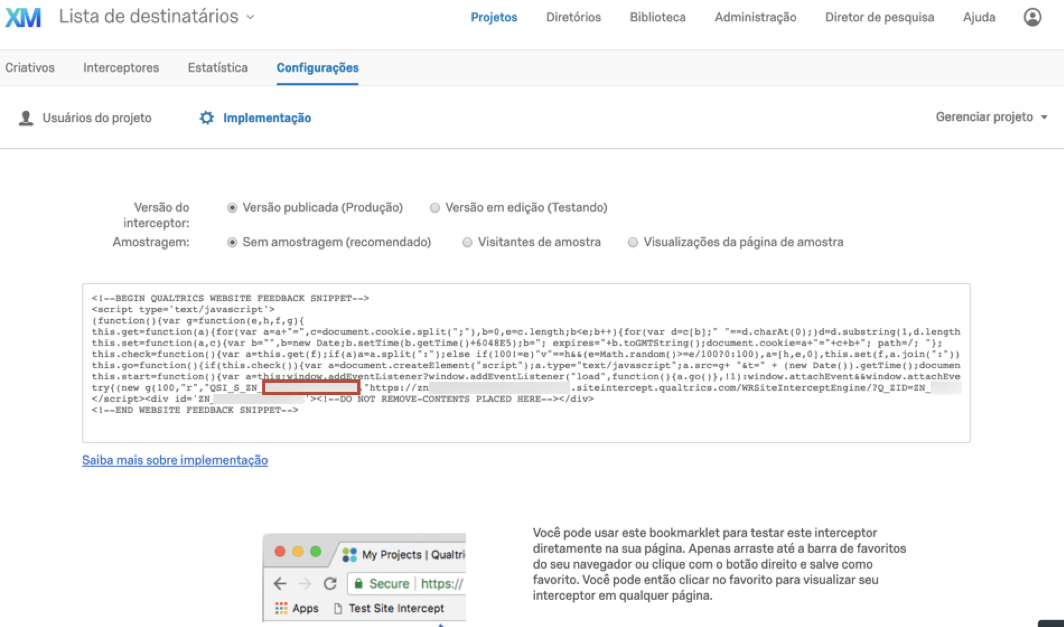Image resolution: width=1064 pixels, height=627 pixels.
Task: Switch to the Configurações tab
Action: click(x=318, y=68)
